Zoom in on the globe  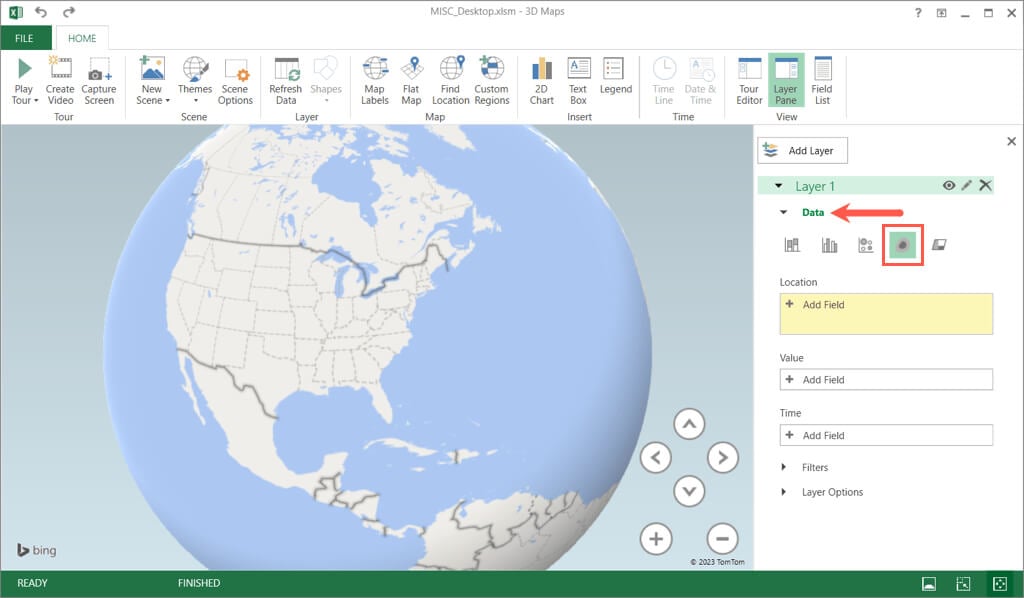(656, 539)
